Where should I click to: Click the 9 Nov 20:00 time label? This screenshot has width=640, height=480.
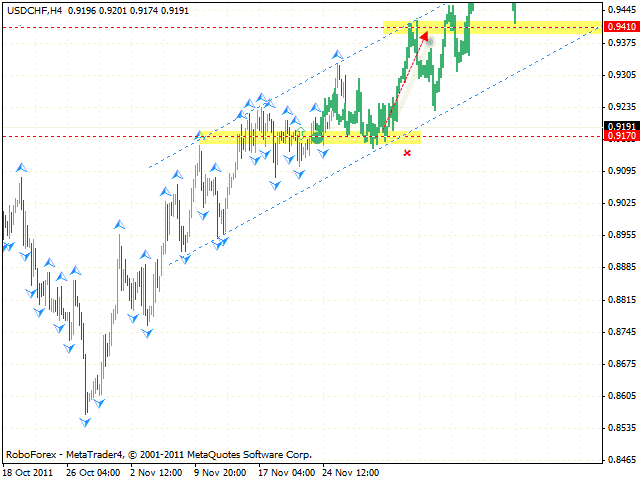(x=228, y=471)
